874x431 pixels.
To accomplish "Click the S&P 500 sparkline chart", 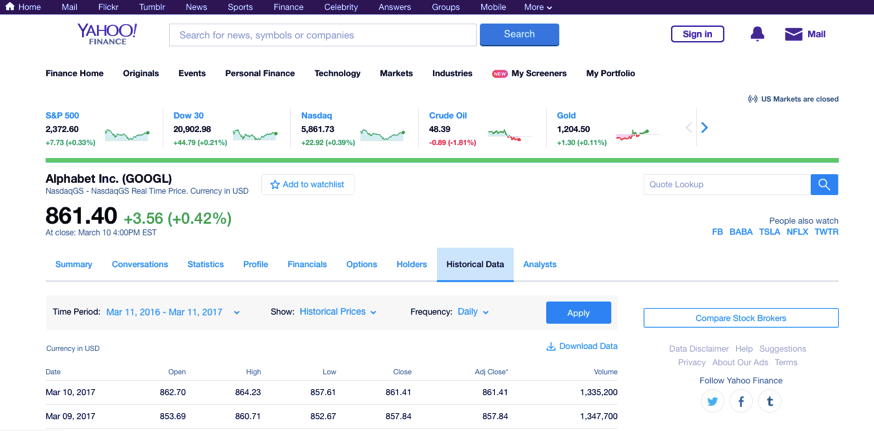I will point(127,134).
